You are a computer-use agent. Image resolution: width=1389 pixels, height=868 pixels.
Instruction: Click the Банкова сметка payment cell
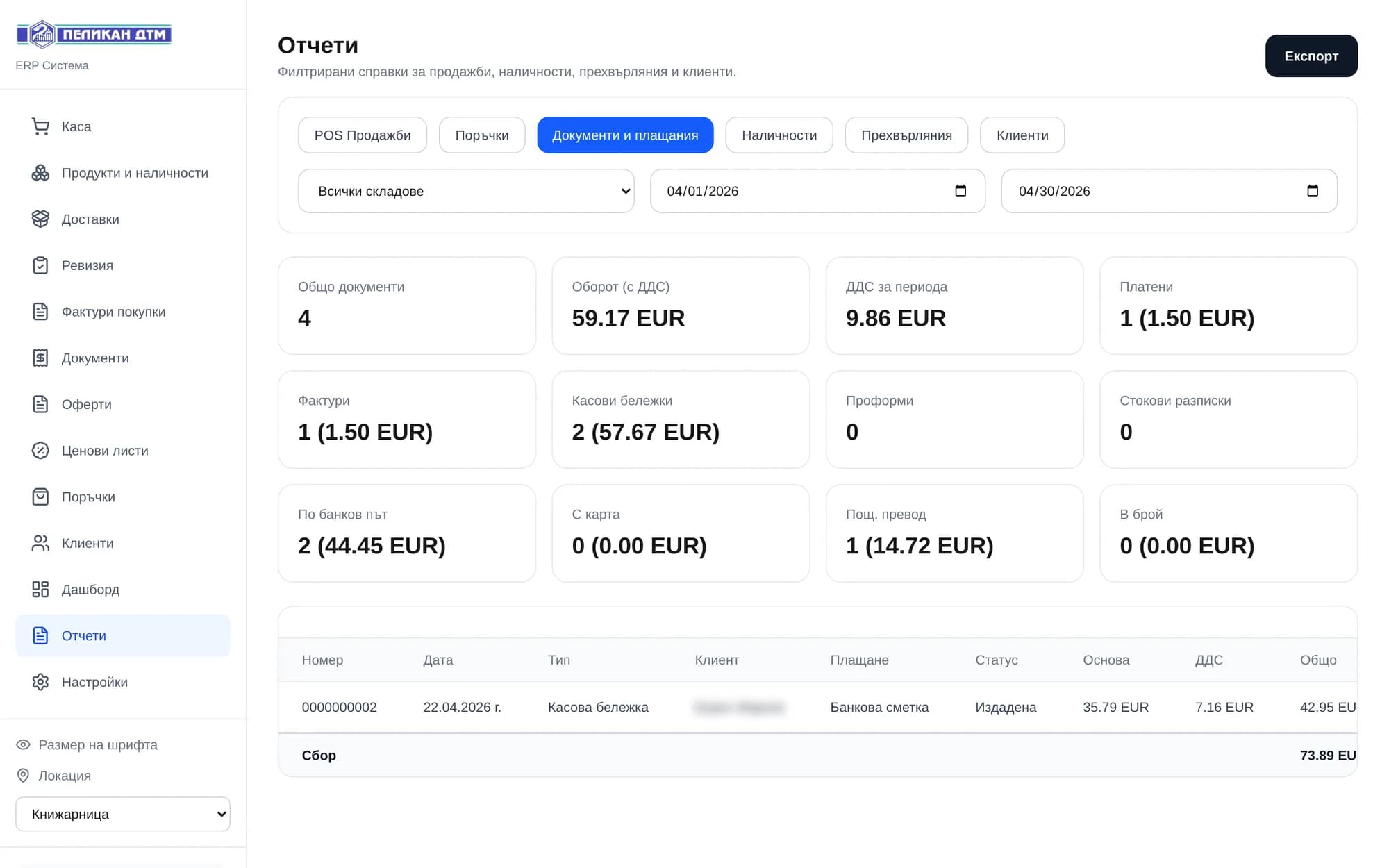879,707
